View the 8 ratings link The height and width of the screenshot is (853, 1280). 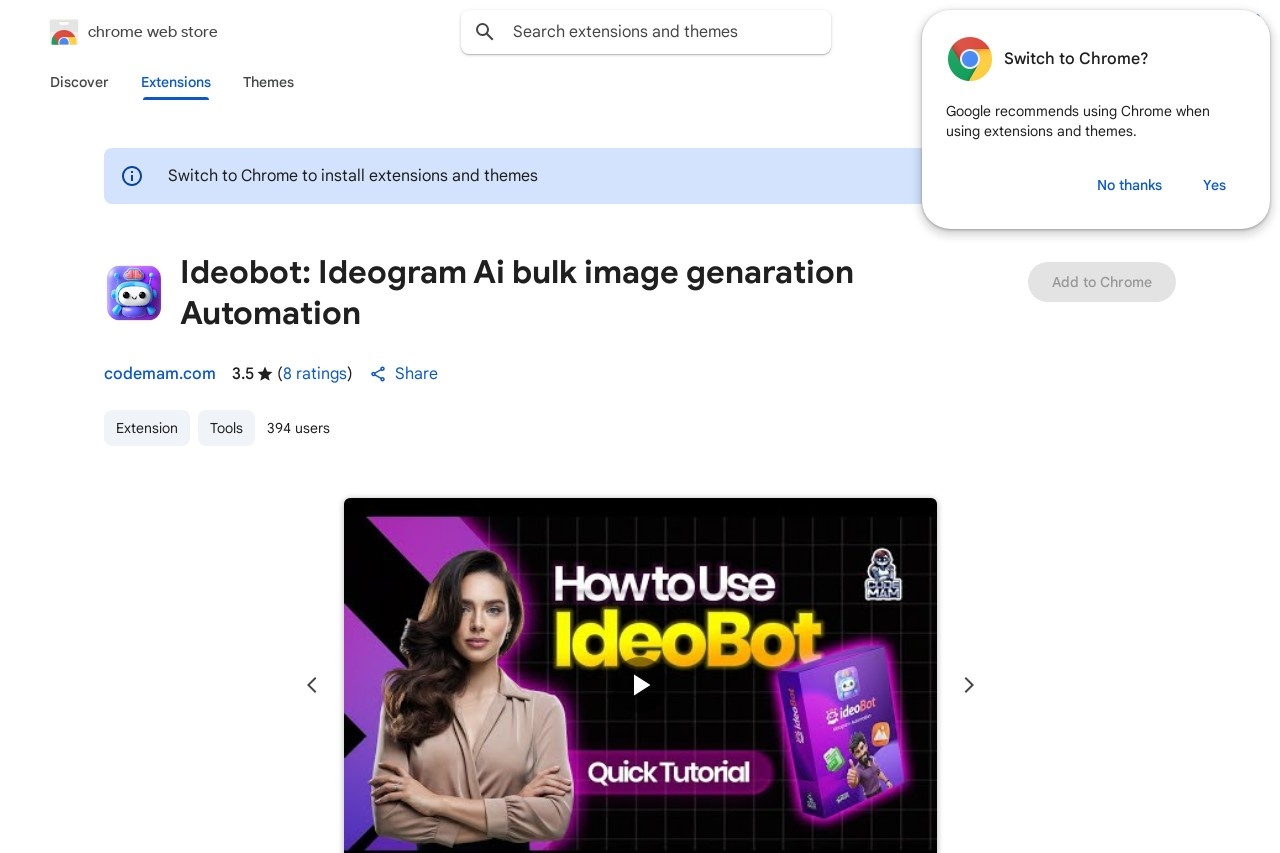coord(315,373)
